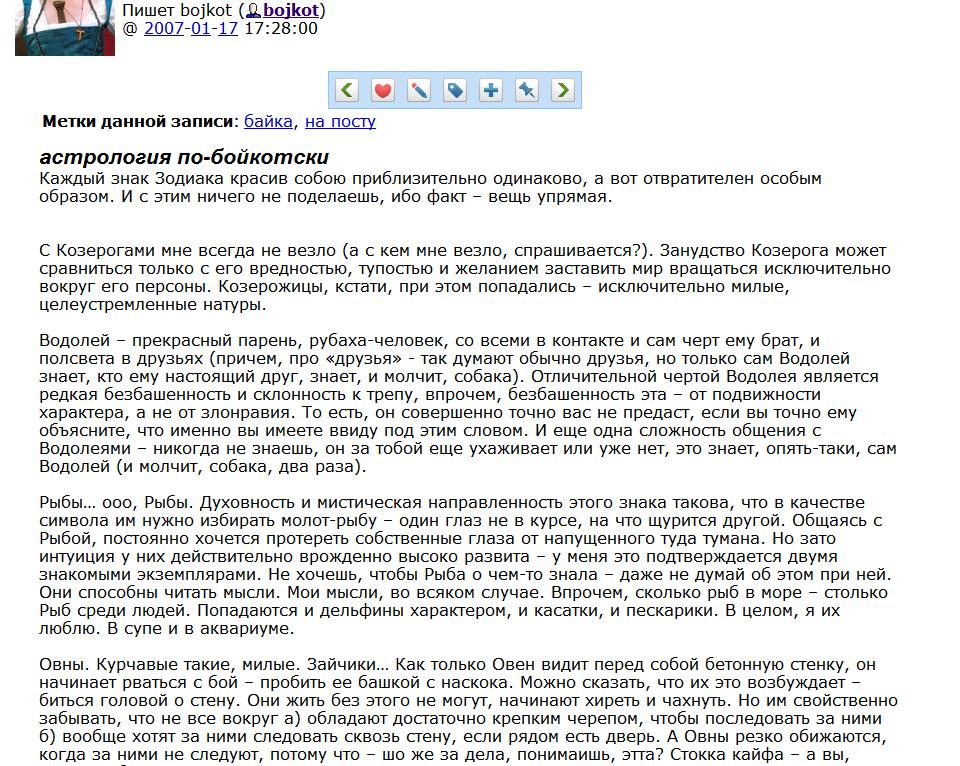Click the title астрология по-бойкотски

(184, 157)
